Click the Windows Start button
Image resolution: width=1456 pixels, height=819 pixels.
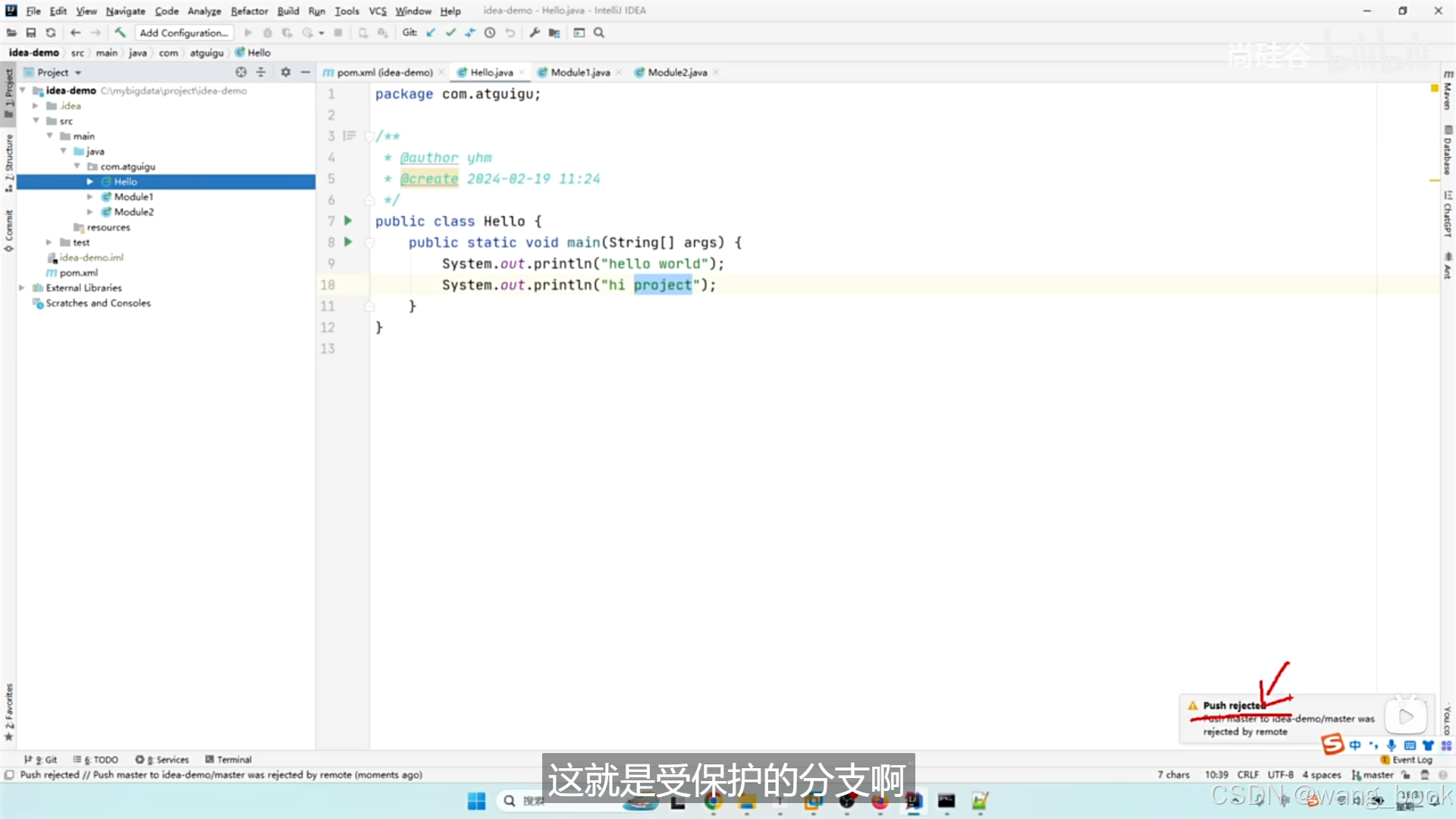click(476, 801)
